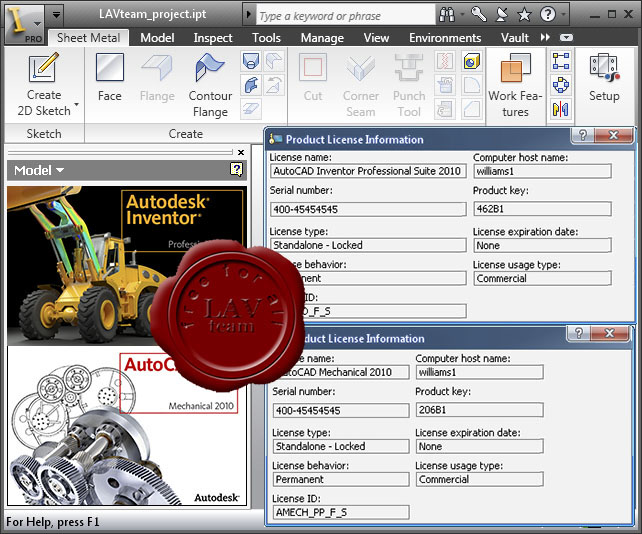Screen dimensions: 642x534
Task: Select the Corner Seam tool
Action: point(361,85)
